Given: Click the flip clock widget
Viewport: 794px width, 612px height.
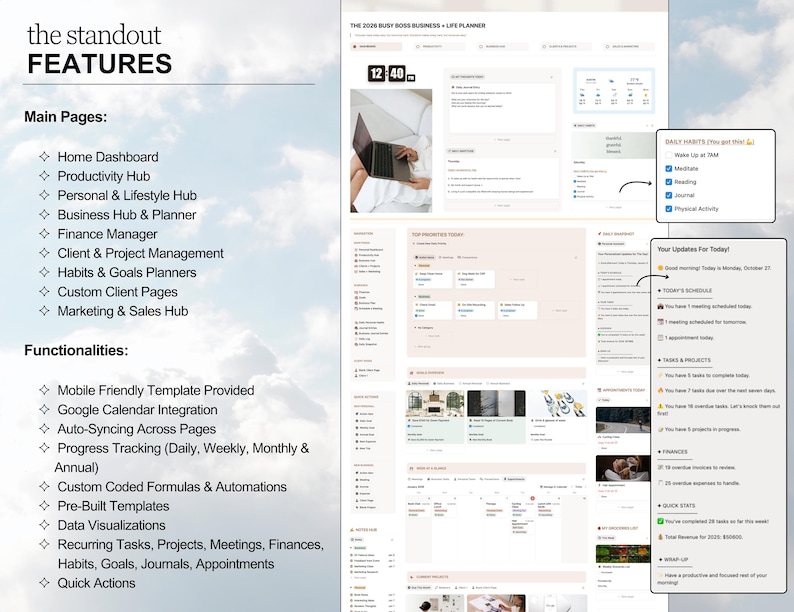Looking at the screenshot, I should (391, 74).
